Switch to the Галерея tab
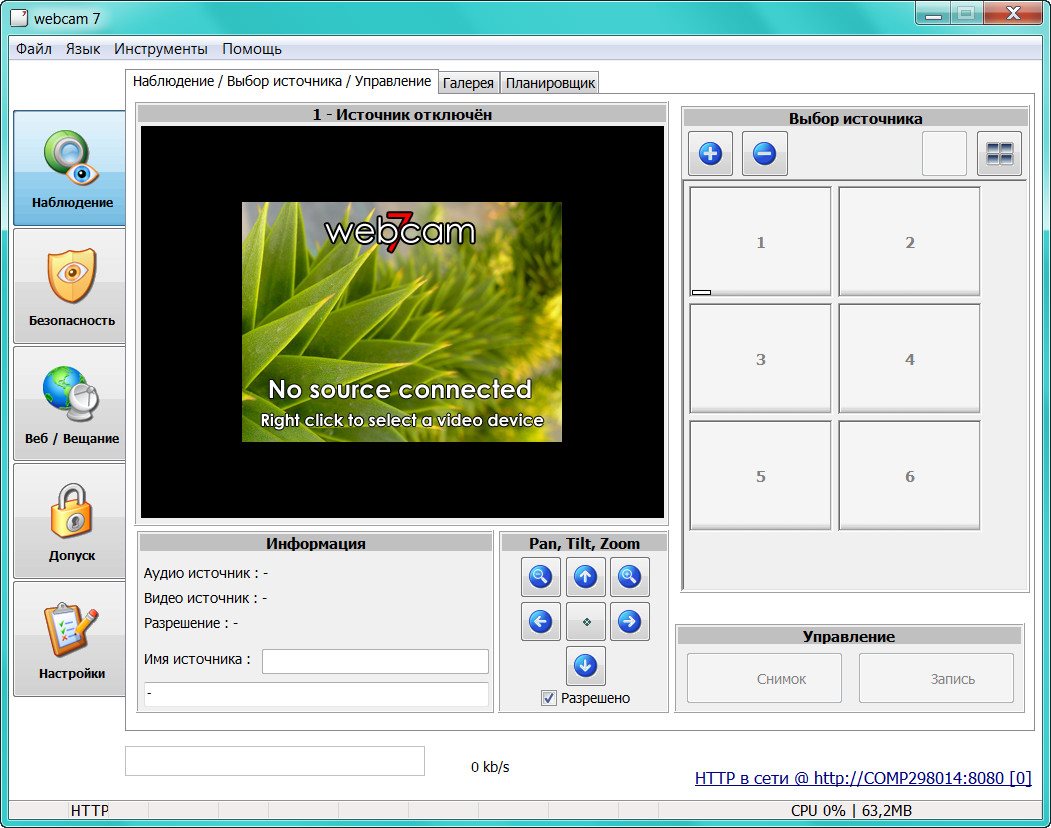This screenshot has width=1051, height=828. click(x=468, y=83)
